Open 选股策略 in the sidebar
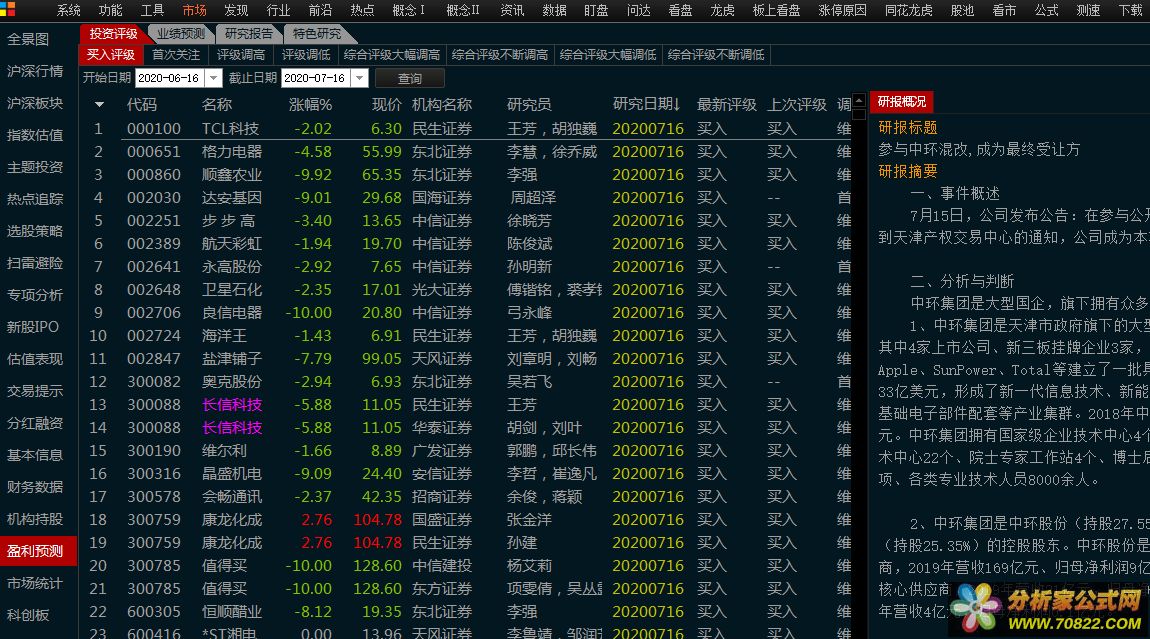Screen dimensions: 1150x639 [x=35, y=231]
